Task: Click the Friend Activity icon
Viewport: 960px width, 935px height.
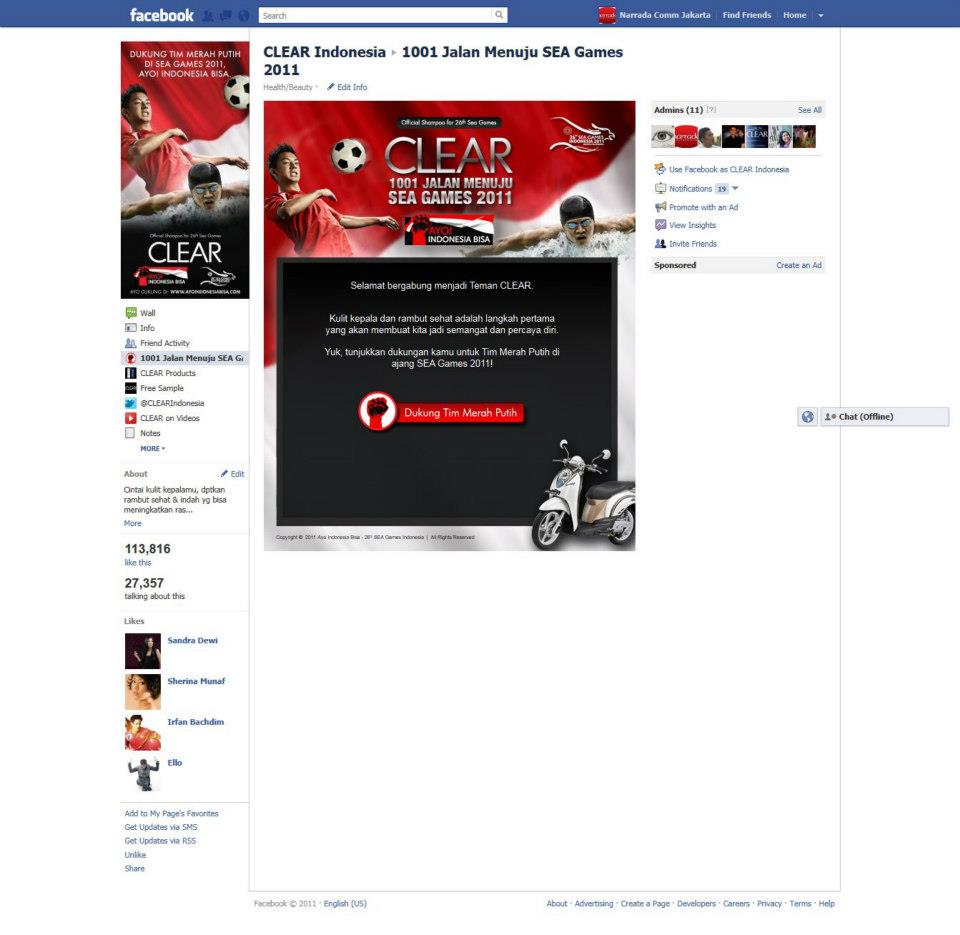Action: point(131,343)
